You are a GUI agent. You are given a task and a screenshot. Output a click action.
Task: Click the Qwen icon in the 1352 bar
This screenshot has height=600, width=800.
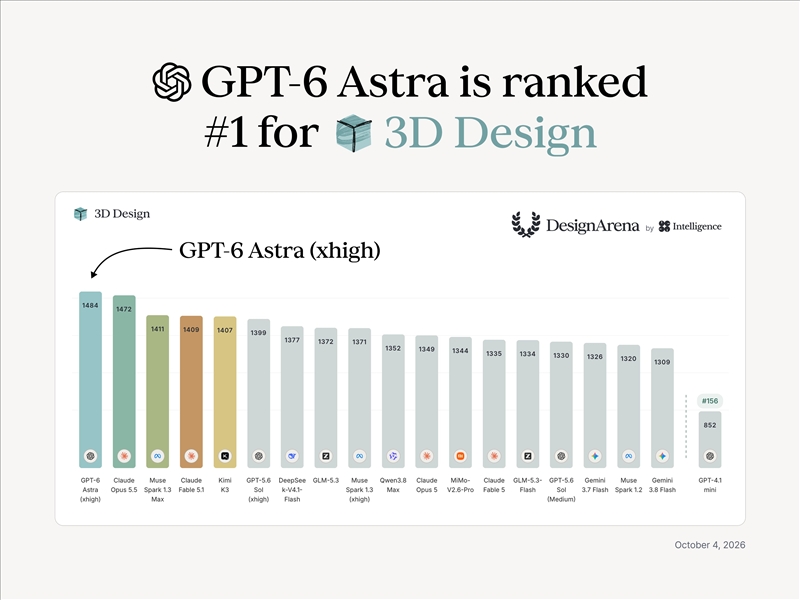pos(393,456)
